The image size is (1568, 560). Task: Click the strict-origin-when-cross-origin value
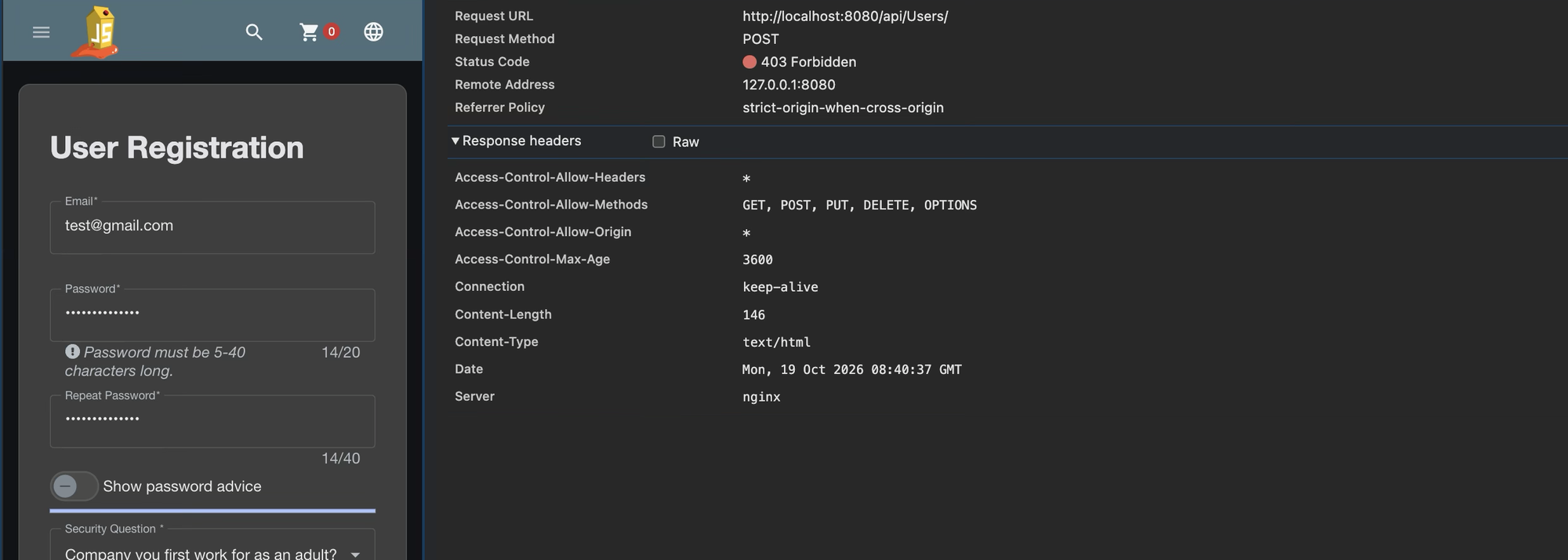point(843,107)
